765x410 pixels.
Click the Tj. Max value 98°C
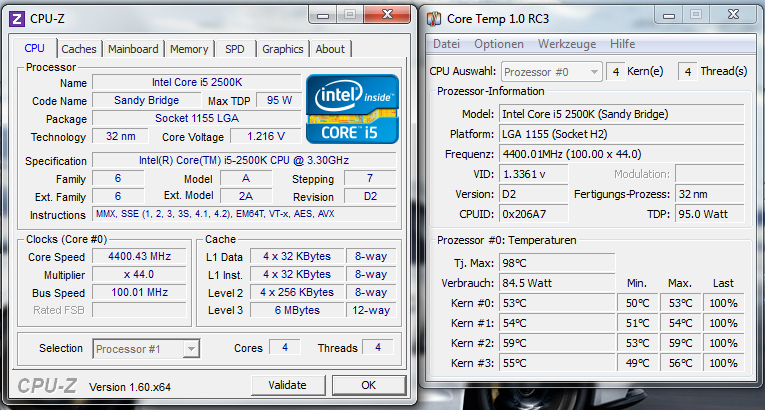[x=557, y=263]
